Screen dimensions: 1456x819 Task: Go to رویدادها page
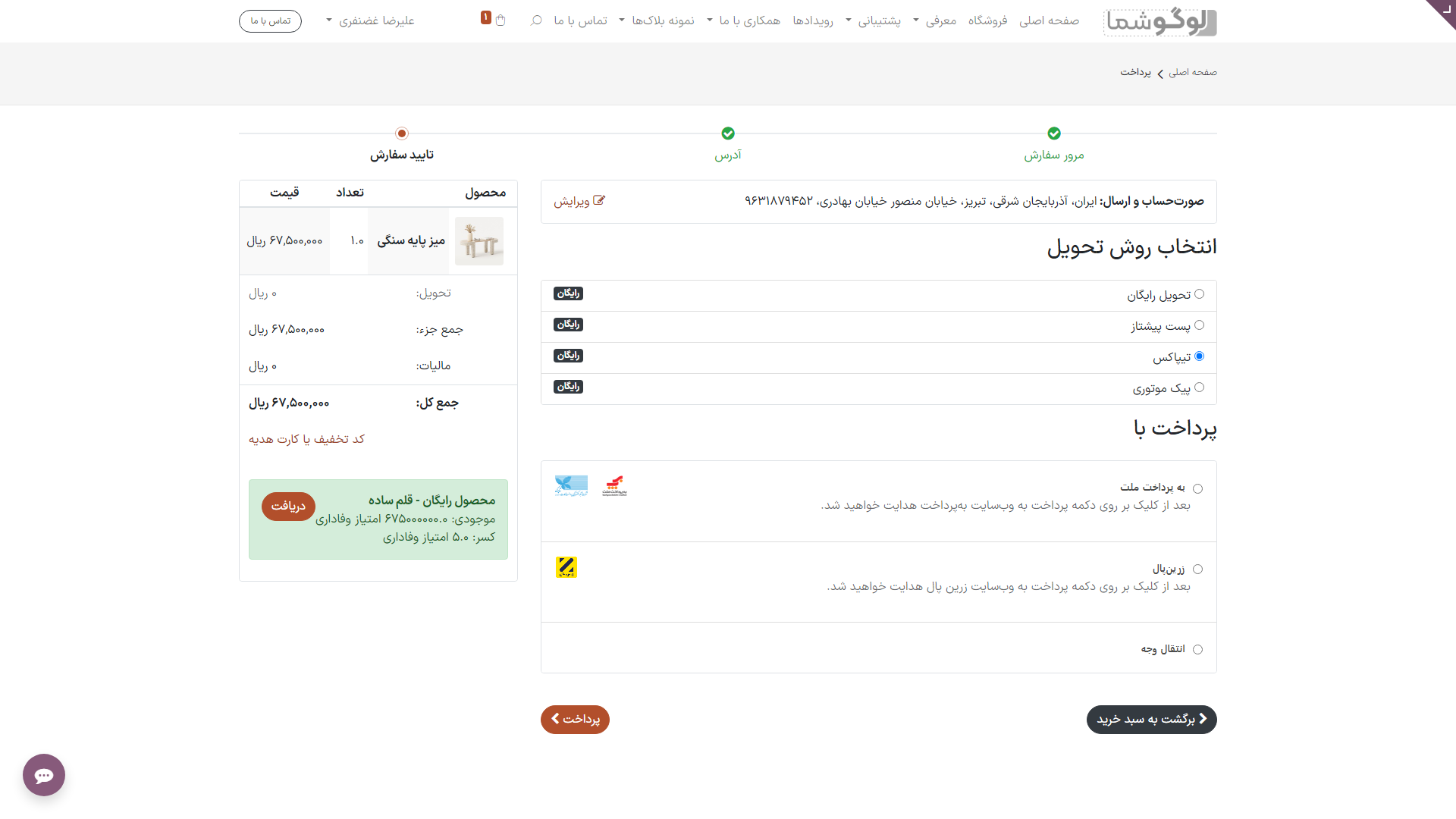(x=812, y=20)
